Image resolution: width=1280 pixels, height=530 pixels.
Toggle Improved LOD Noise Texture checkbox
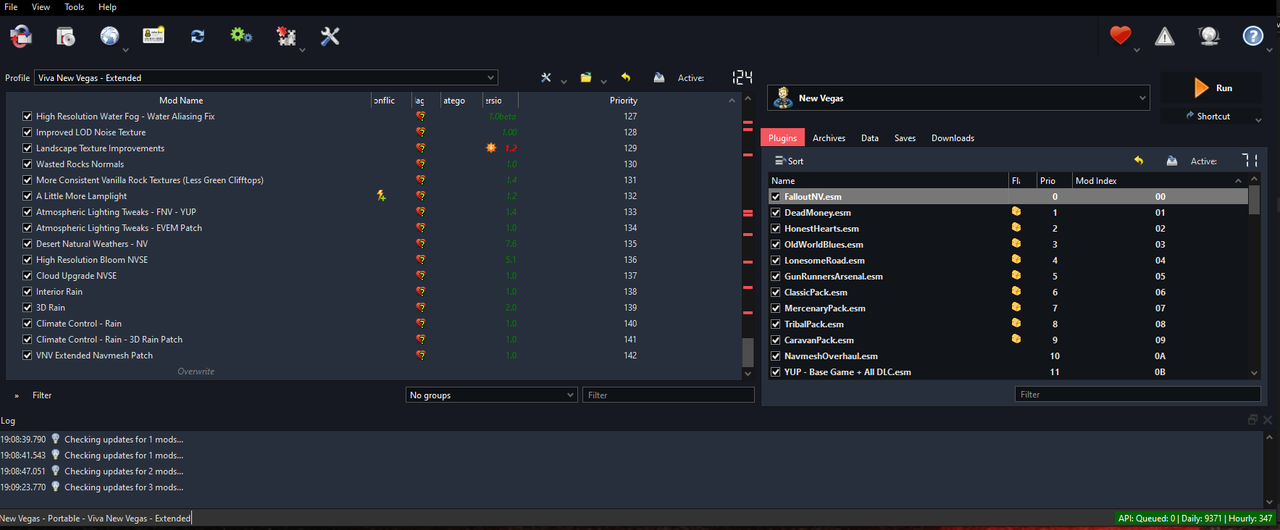tap(28, 132)
